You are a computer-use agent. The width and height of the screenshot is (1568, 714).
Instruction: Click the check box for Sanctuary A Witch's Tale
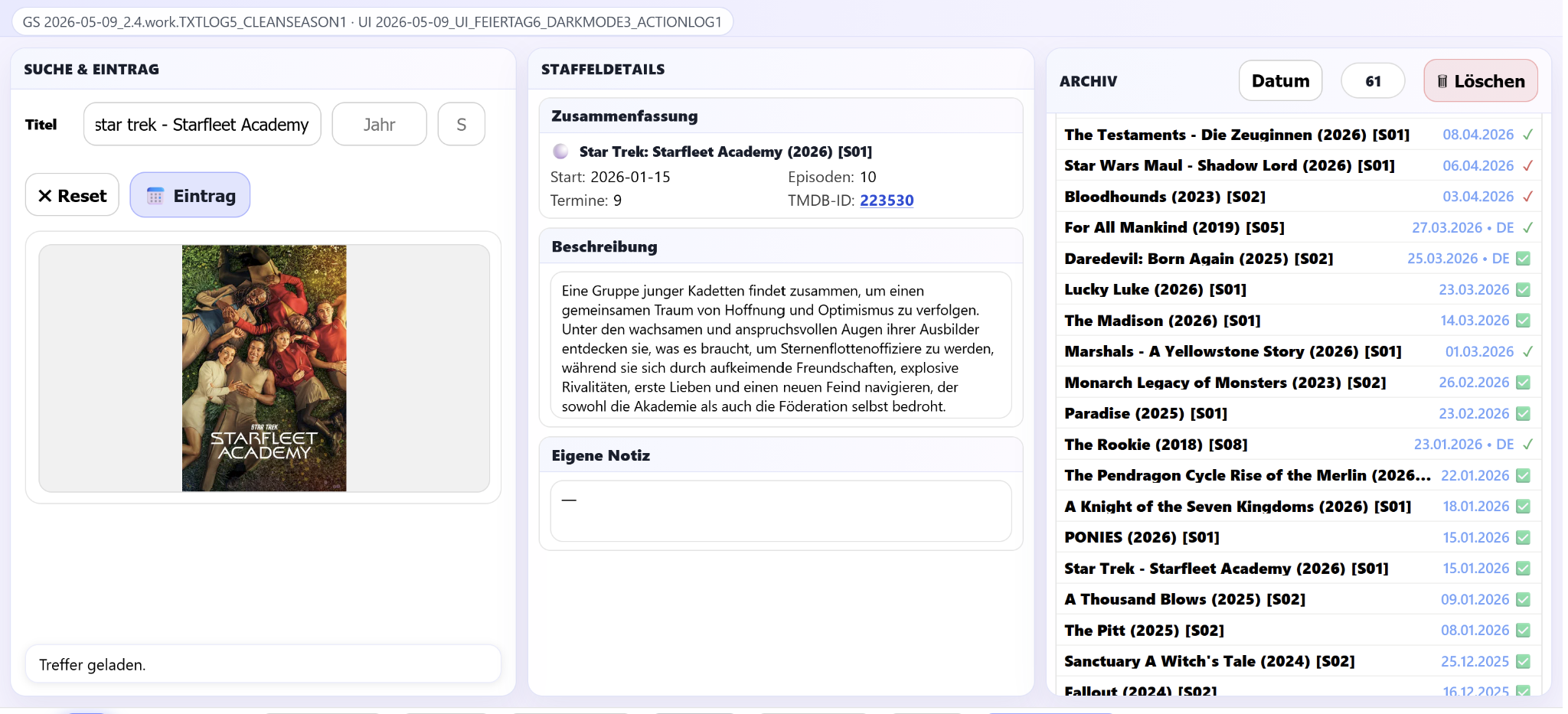[x=1524, y=661]
